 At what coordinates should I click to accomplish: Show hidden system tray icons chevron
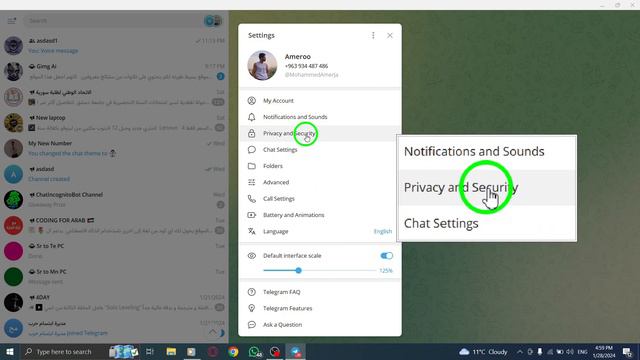tap(520, 352)
